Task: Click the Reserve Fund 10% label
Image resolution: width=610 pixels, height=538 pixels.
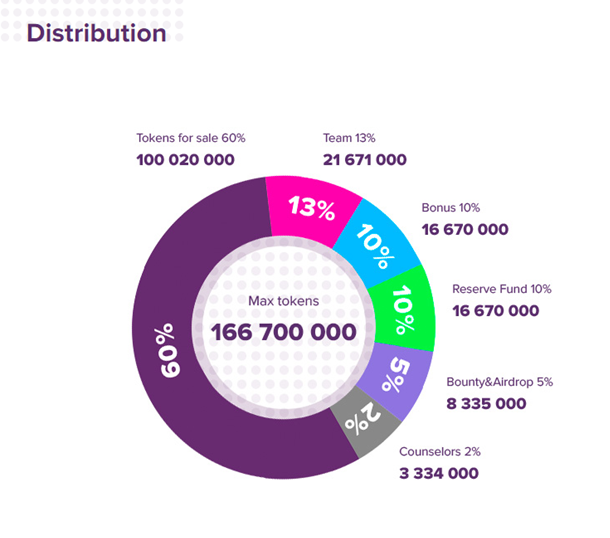Action: (x=501, y=289)
